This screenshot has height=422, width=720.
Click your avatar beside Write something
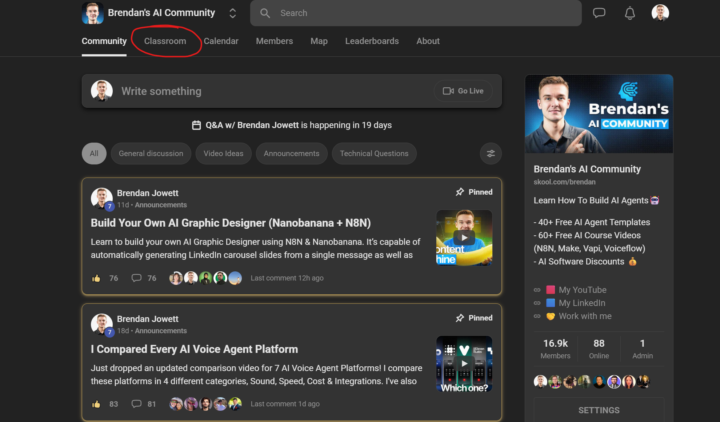[102, 90]
